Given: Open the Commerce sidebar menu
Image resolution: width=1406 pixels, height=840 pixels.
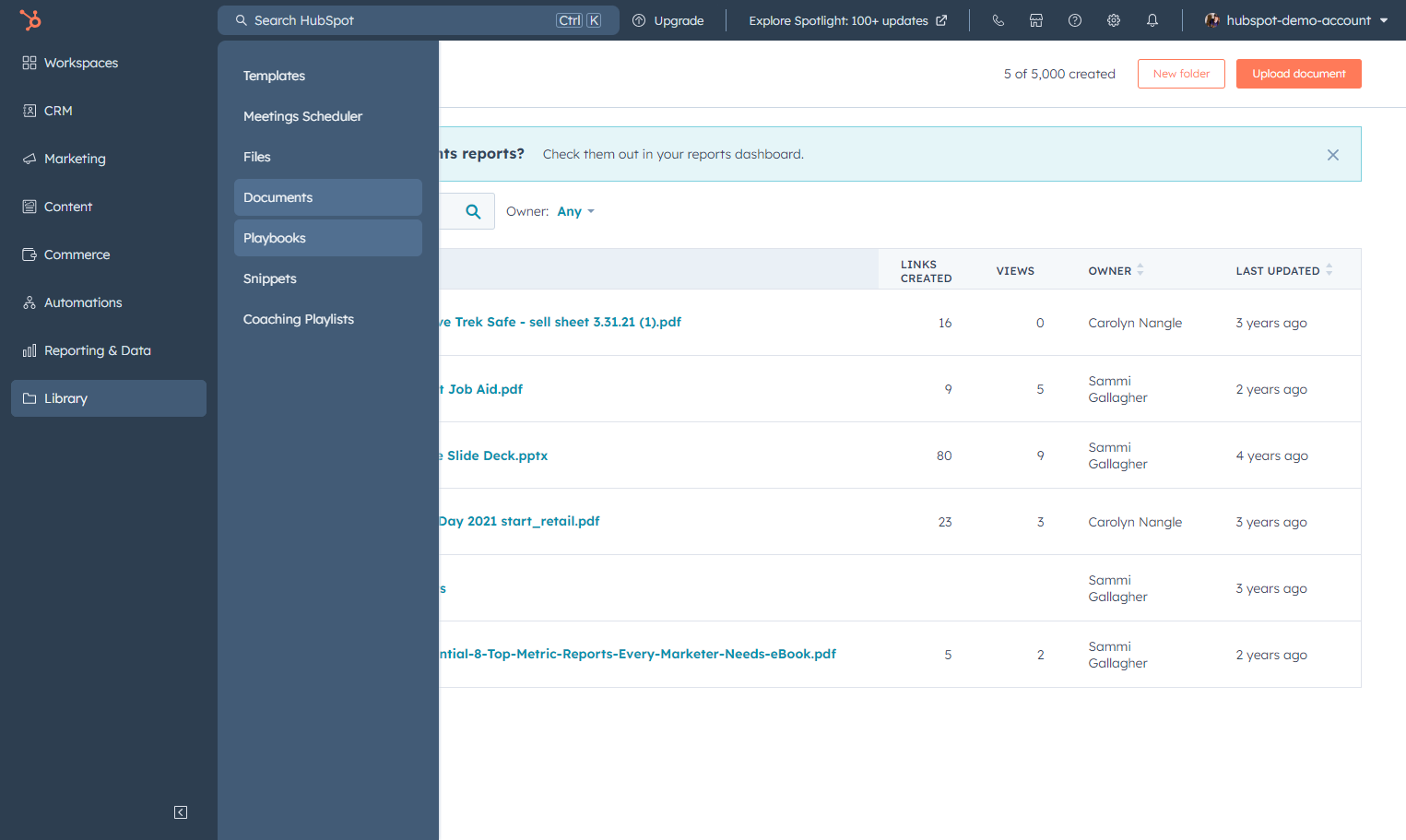Looking at the screenshot, I should pos(109,254).
